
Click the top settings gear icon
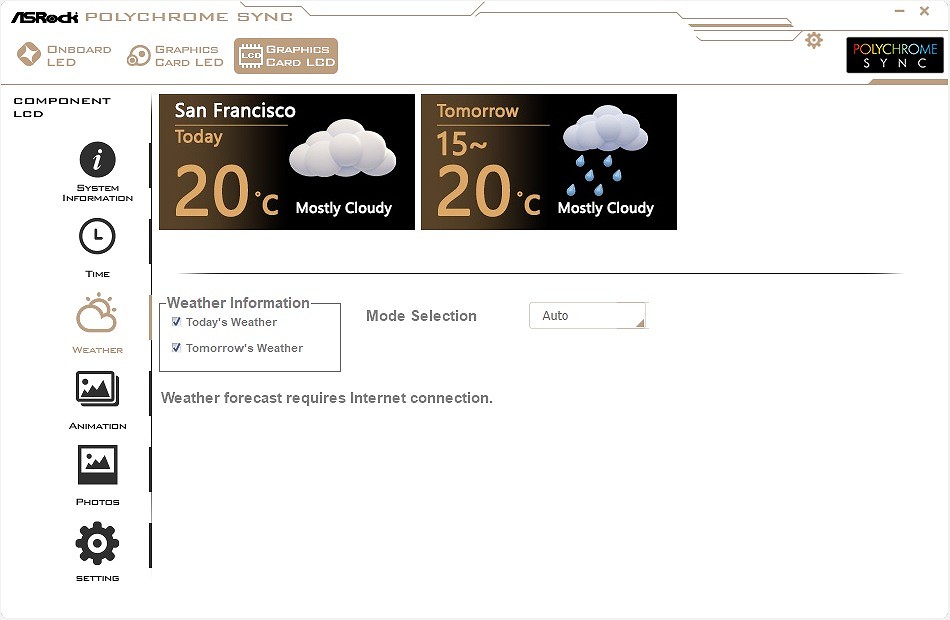[814, 41]
